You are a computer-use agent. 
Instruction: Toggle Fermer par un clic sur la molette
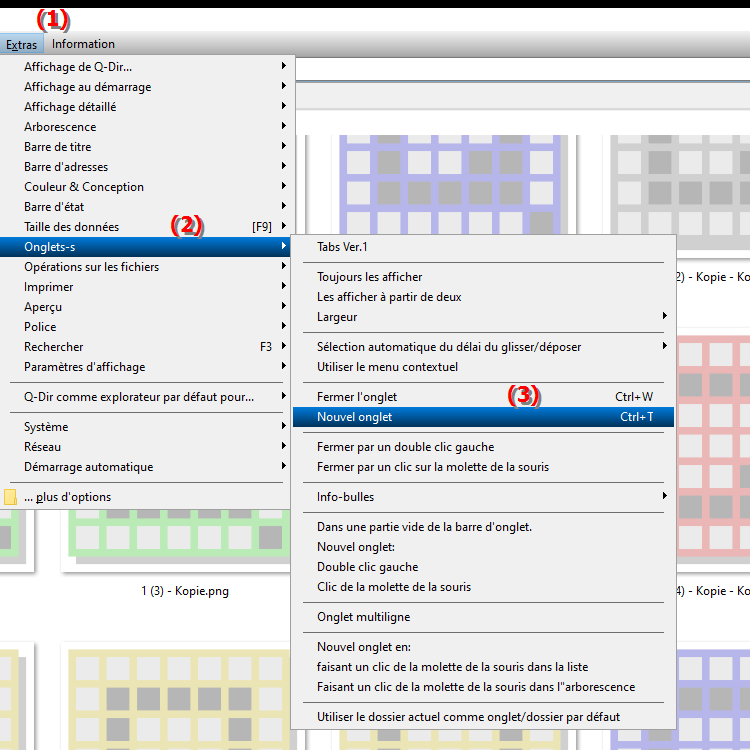(484, 467)
